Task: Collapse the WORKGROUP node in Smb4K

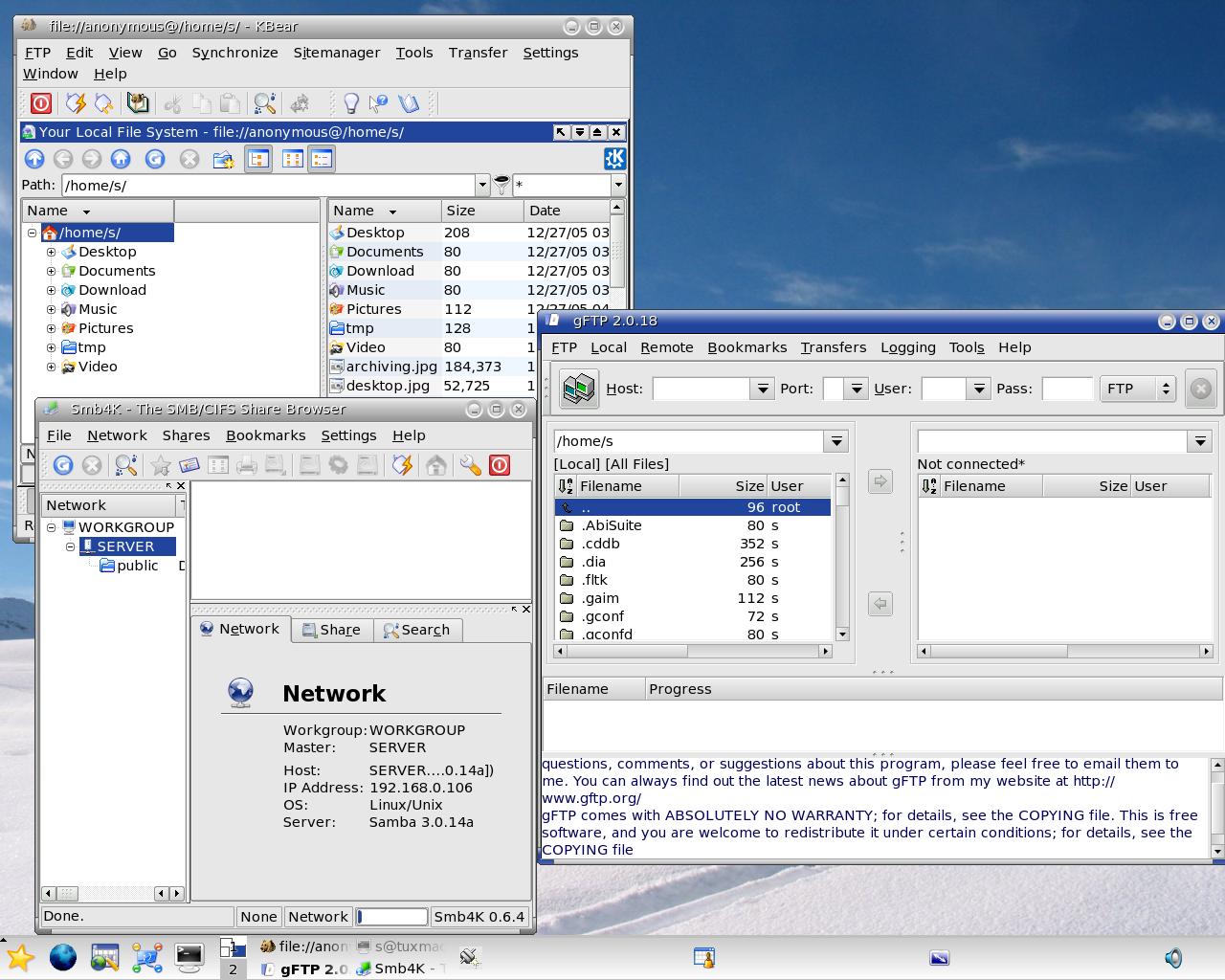Action: coord(52,527)
